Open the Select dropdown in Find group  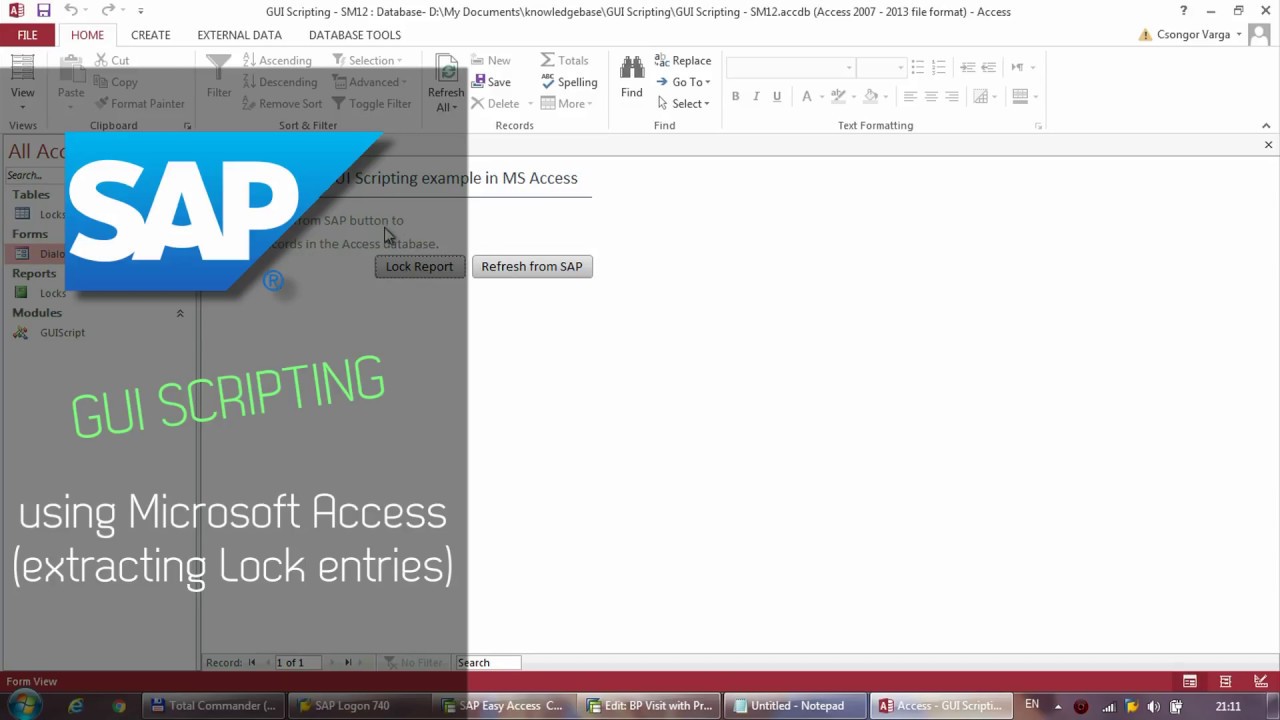click(683, 104)
